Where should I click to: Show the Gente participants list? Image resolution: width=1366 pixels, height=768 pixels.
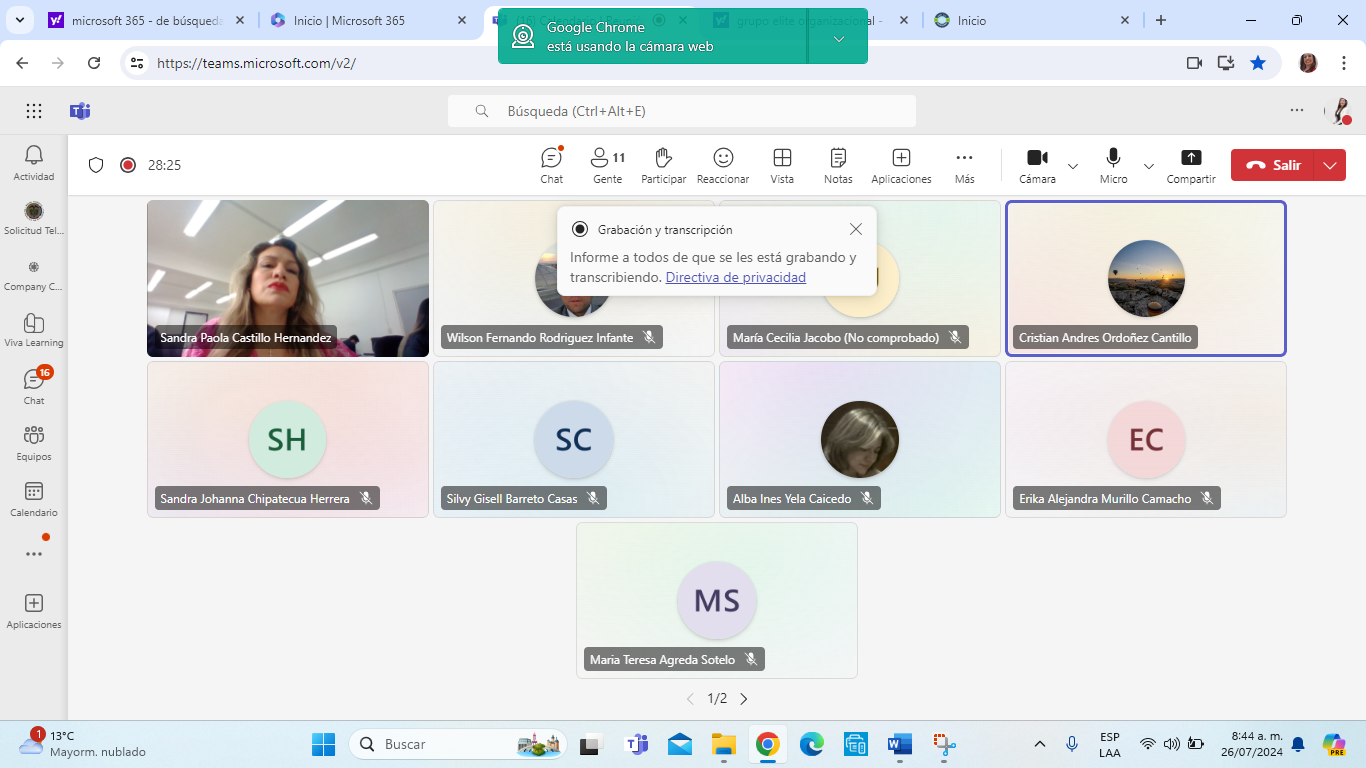click(607, 166)
